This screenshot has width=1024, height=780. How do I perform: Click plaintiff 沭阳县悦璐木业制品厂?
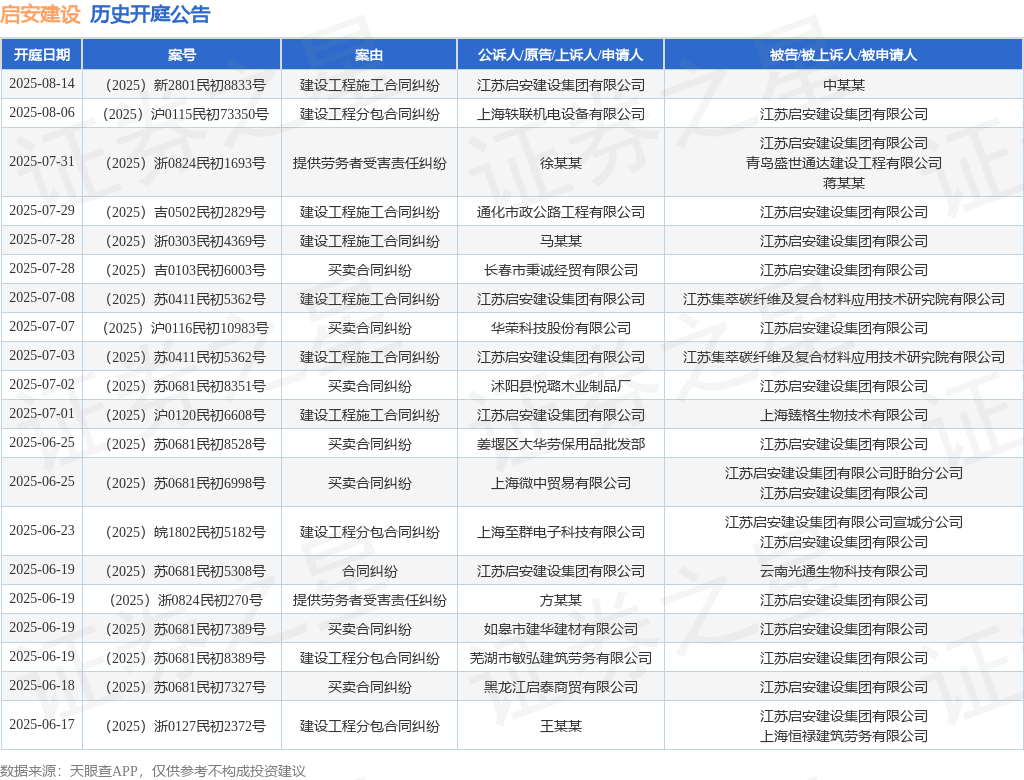pyautogui.click(x=561, y=387)
